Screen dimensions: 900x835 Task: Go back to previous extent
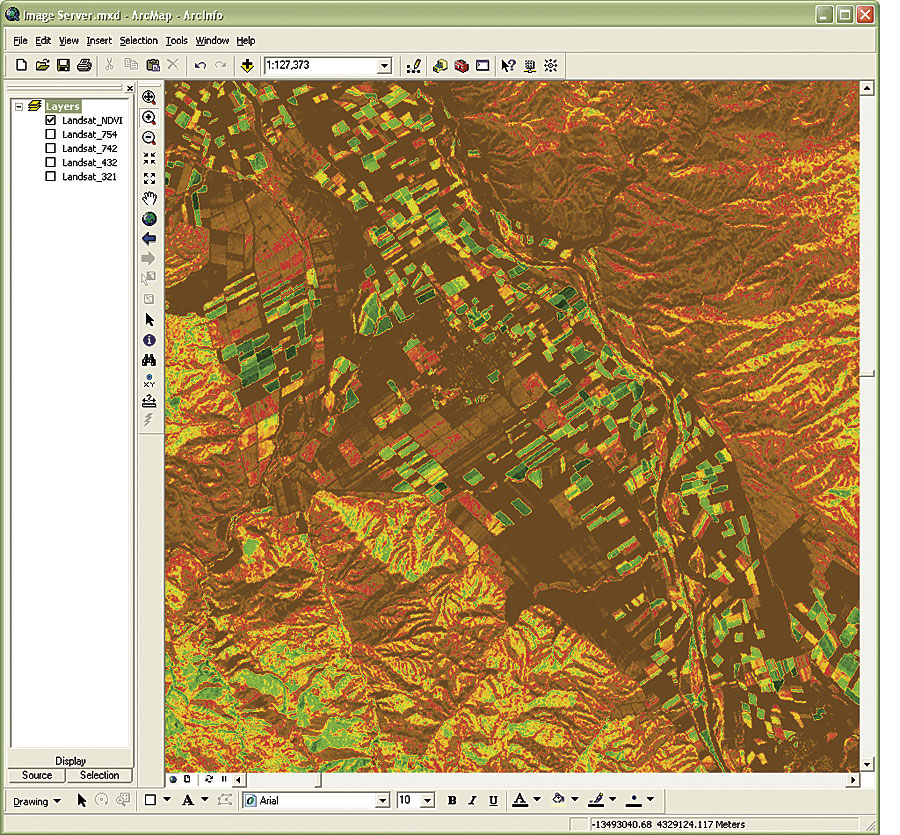click(x=149, y=239)
